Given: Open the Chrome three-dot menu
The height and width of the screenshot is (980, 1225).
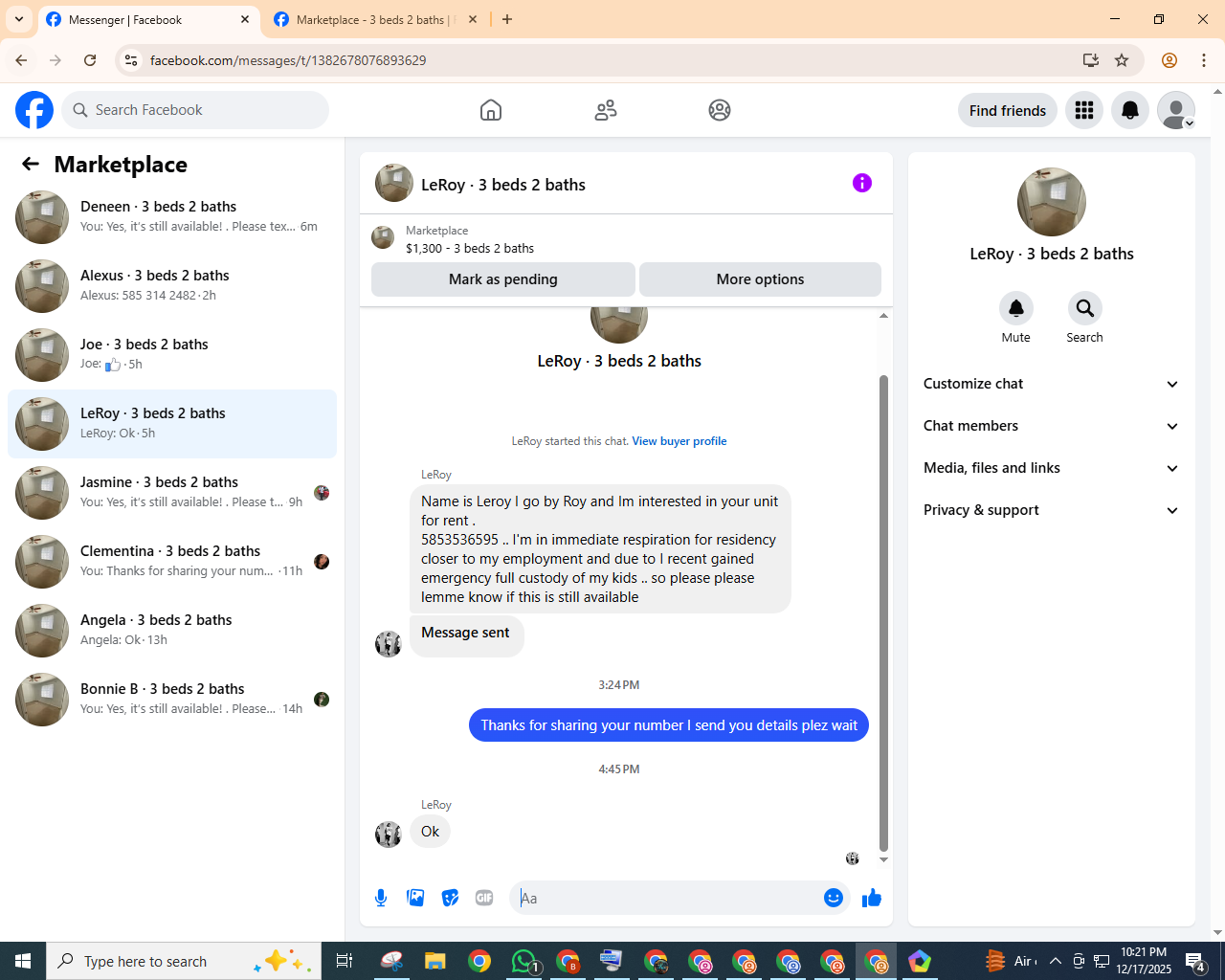Looking at the screenshot, I should 1204,60.
